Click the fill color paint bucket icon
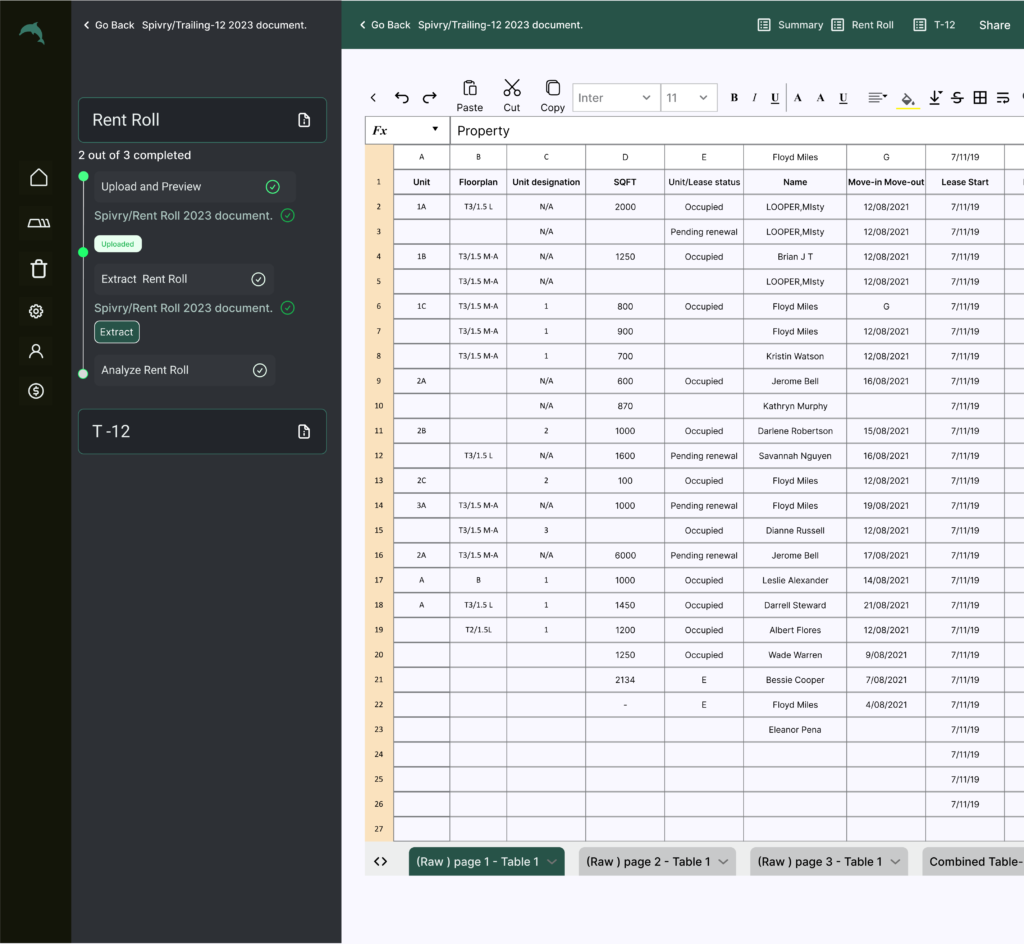 (908, 99)
